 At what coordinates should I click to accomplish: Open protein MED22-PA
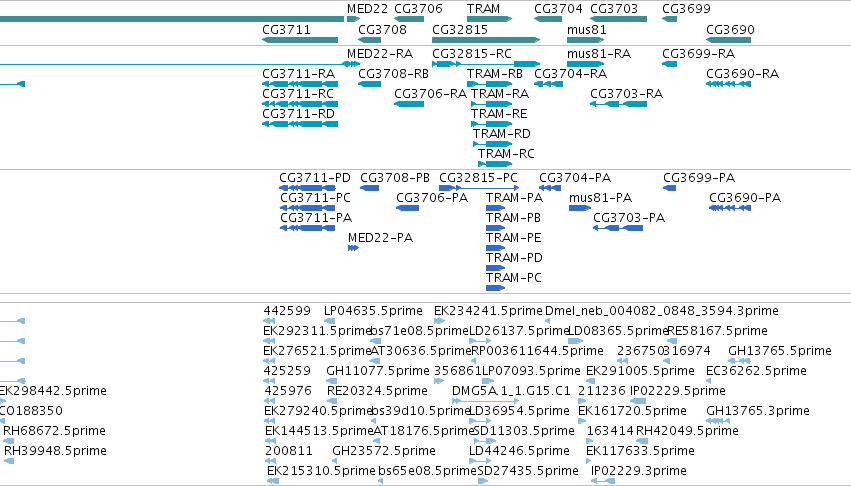pyautogui.click(x=380, y=238)
